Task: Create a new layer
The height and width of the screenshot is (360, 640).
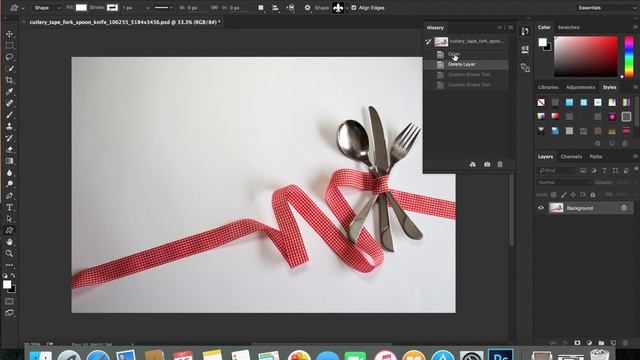Action: [613, 343]
